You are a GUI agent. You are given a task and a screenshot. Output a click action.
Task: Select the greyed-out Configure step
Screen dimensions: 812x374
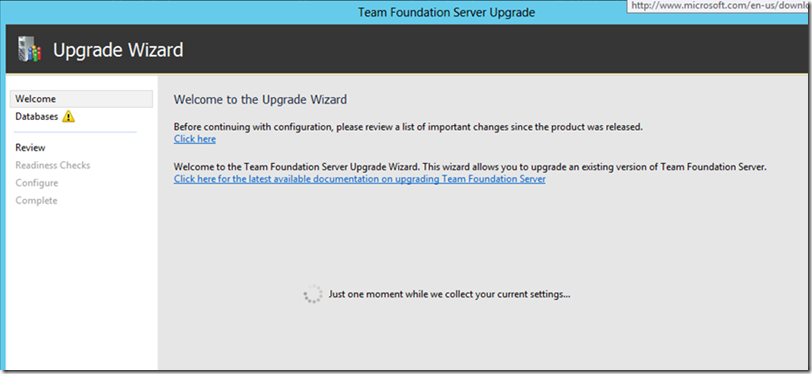pos(37,183)
